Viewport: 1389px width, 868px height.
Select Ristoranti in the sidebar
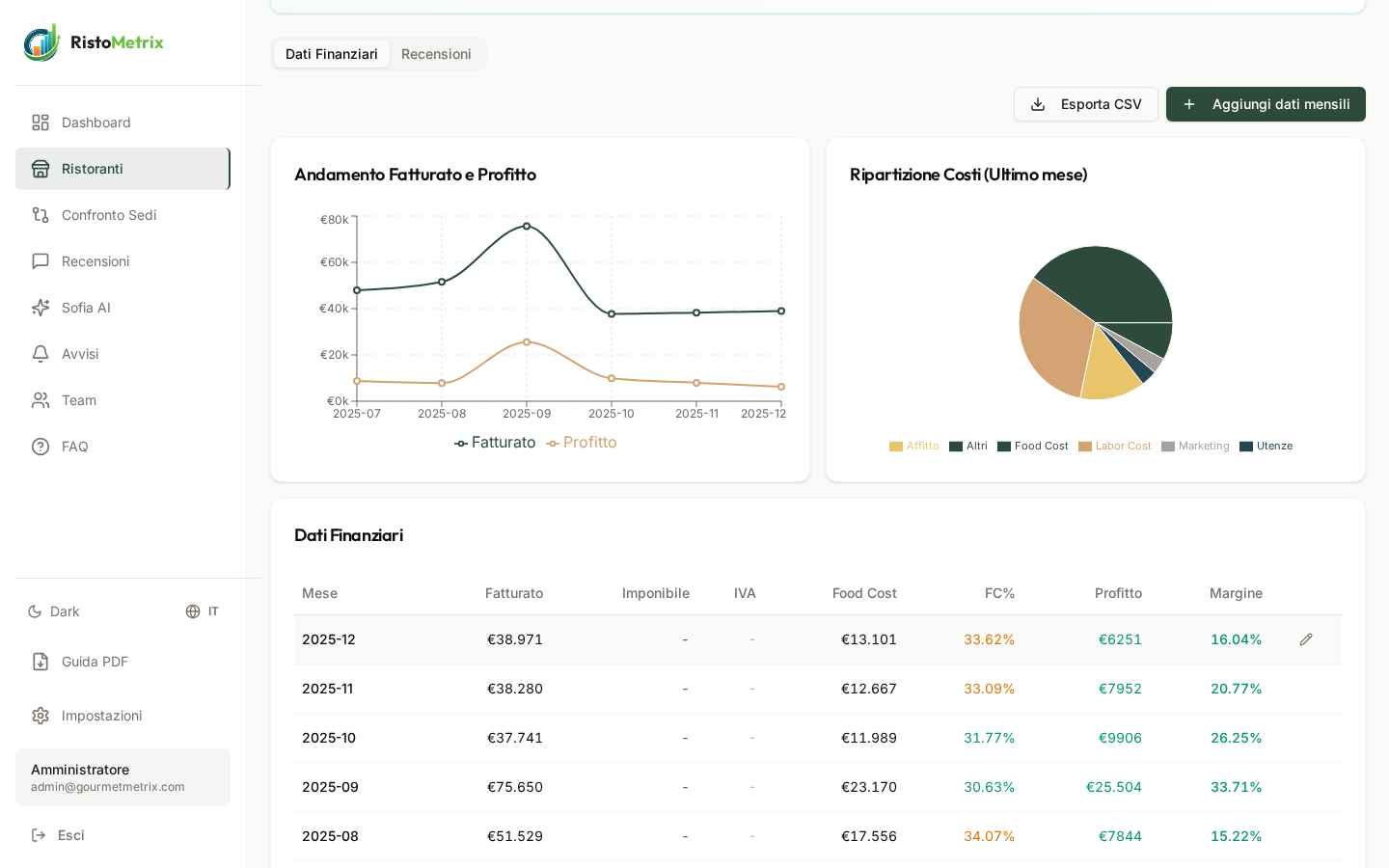tap(123, 169)
